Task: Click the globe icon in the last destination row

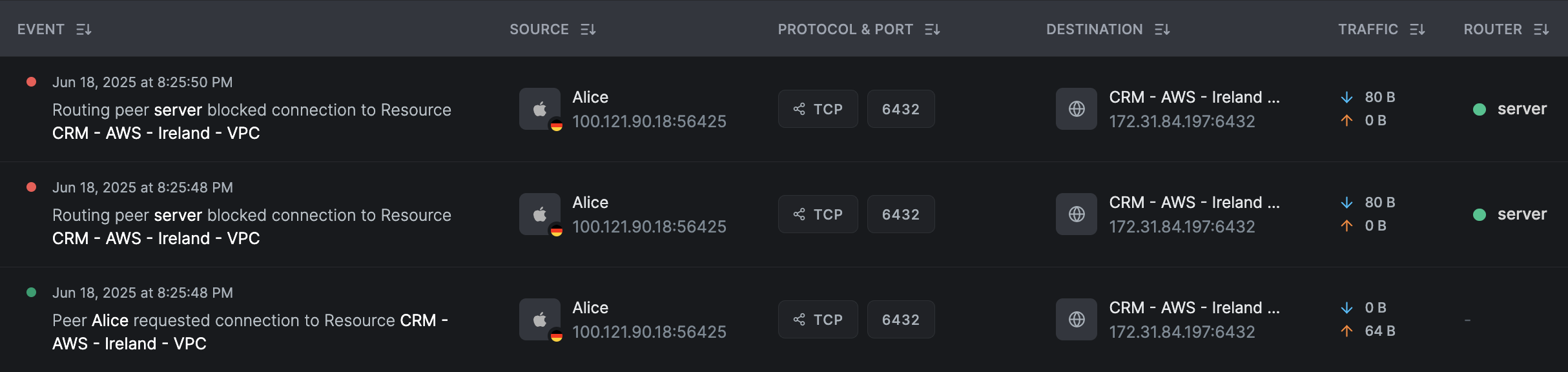Action: 1075,319
